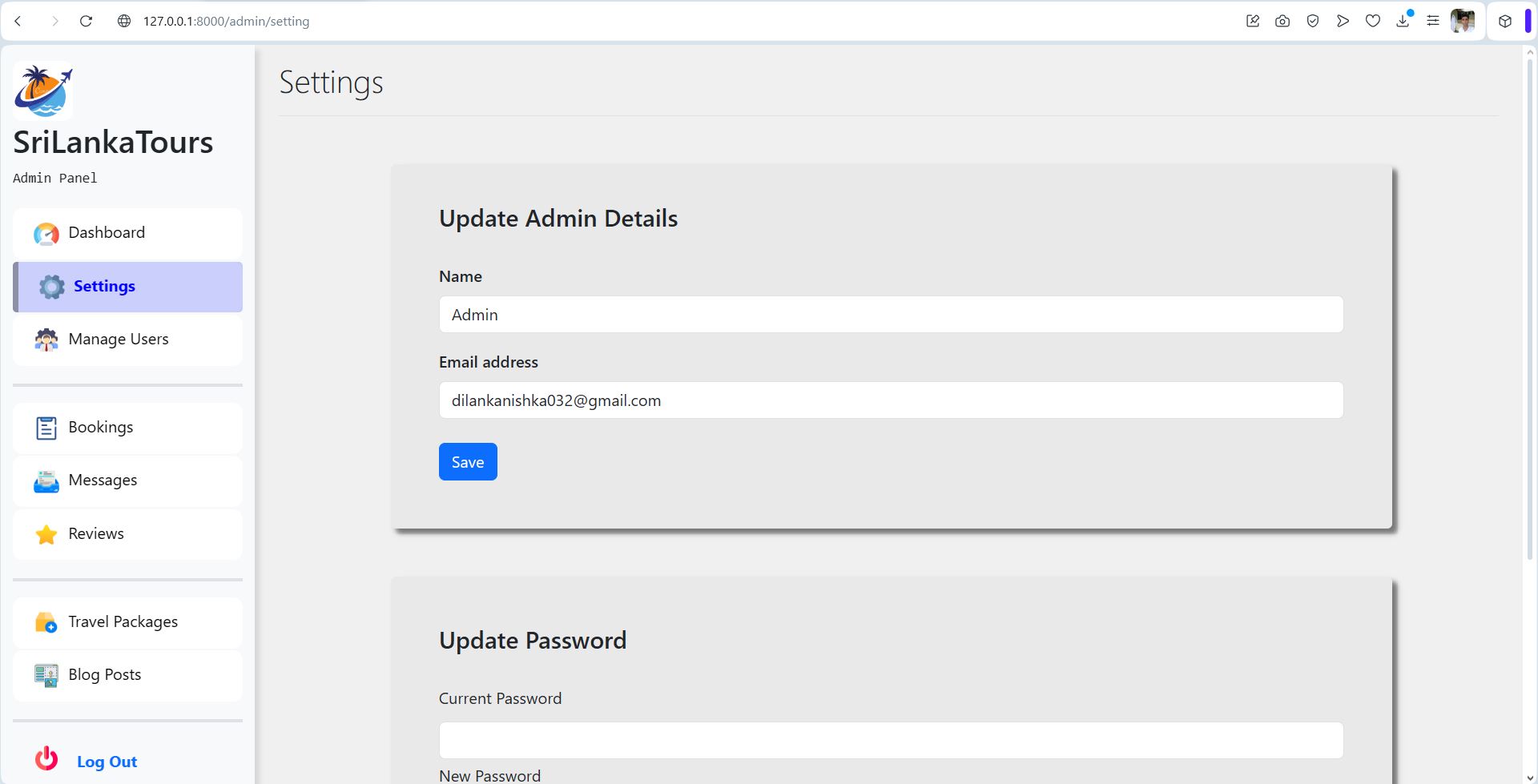Viewport: 1538px width, 784px height.
Task: Click the New Password label
Action: [490, 776]
